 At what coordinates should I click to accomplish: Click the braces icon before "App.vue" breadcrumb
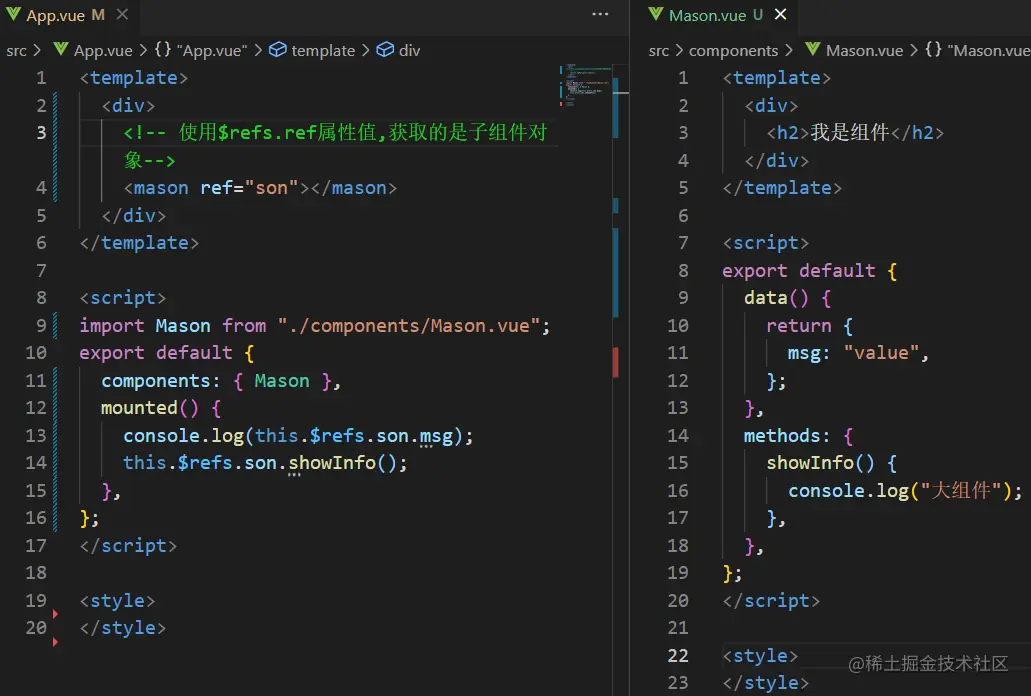163,50
